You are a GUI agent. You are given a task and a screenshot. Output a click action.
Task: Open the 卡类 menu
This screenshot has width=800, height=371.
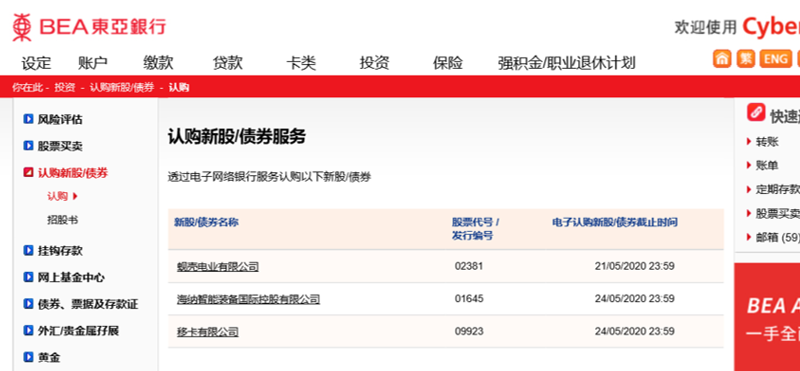301,63
